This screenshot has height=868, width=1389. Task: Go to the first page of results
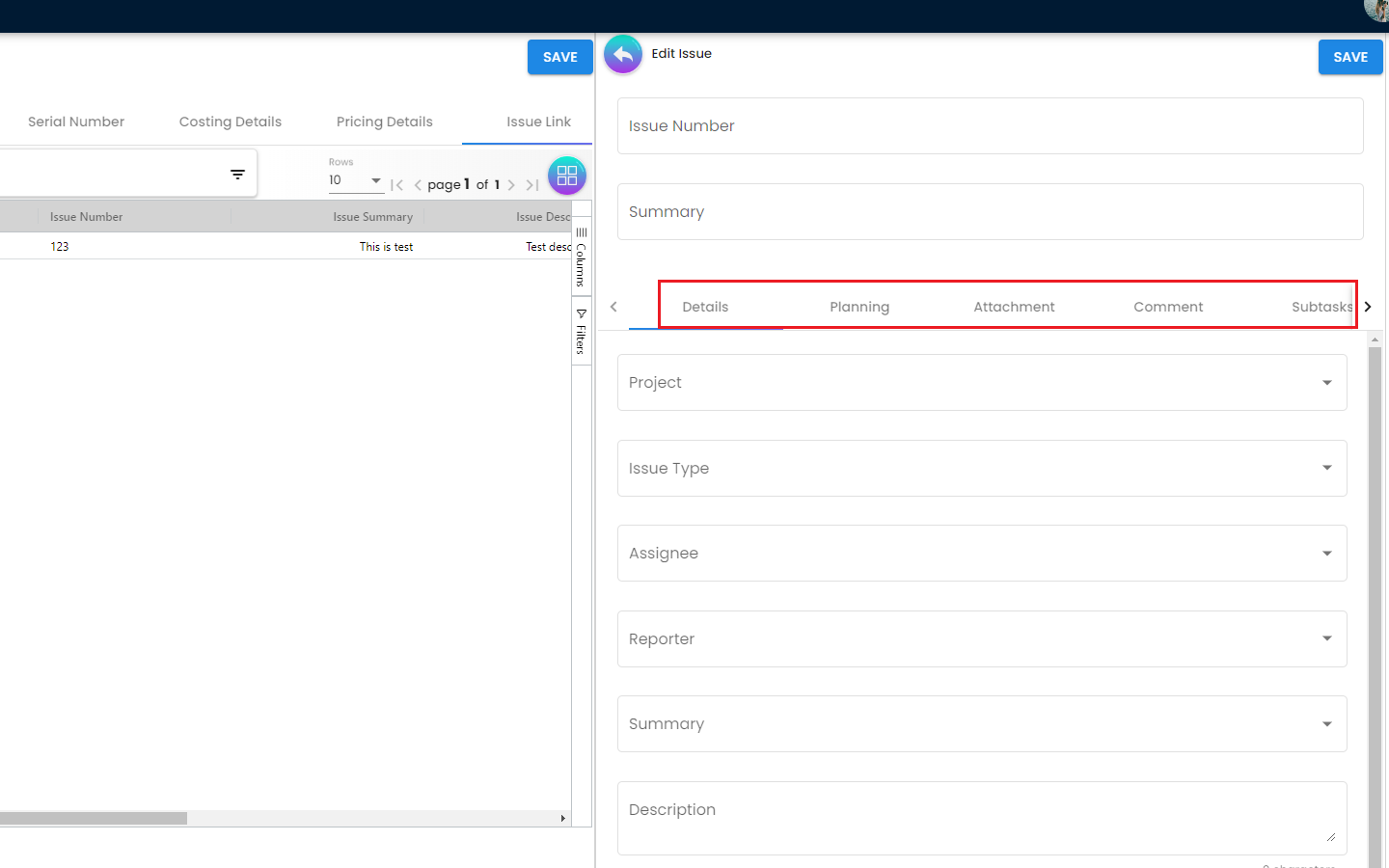coord(396,185)
